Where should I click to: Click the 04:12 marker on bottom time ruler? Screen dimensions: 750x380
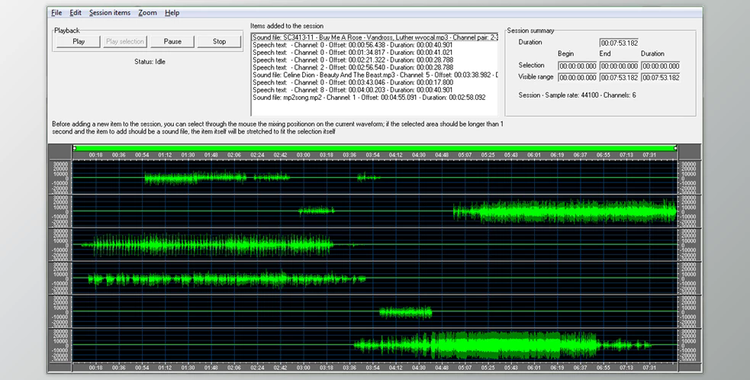tap(396, 368)
